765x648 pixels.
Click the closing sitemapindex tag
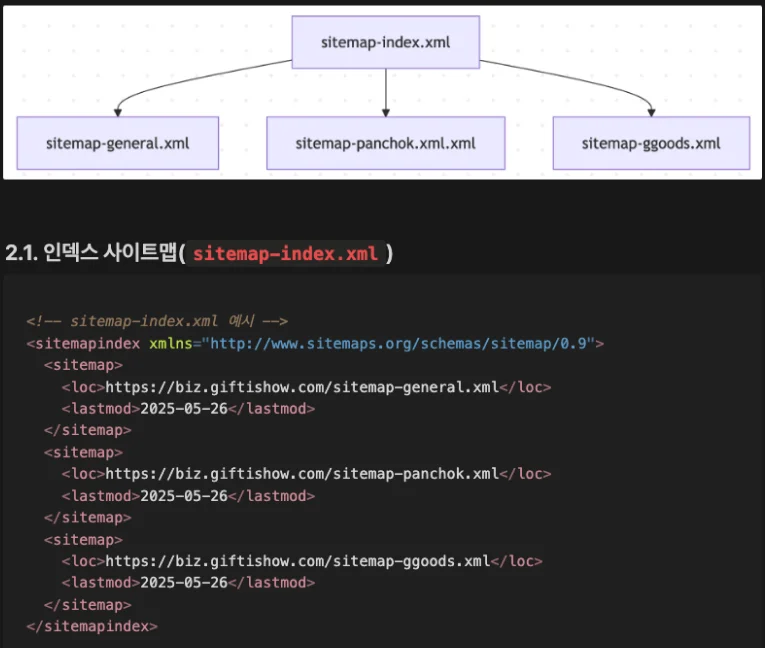point(92,626)
